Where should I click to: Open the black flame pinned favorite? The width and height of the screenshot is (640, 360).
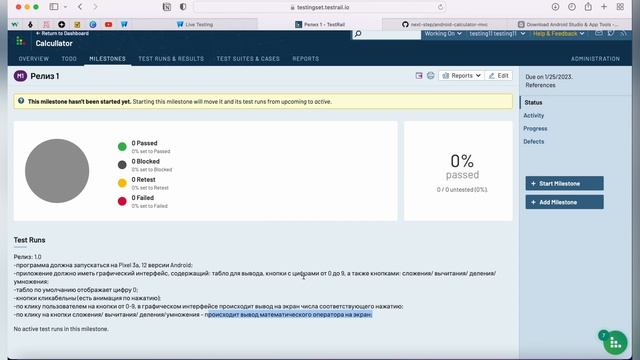(30, 24)
